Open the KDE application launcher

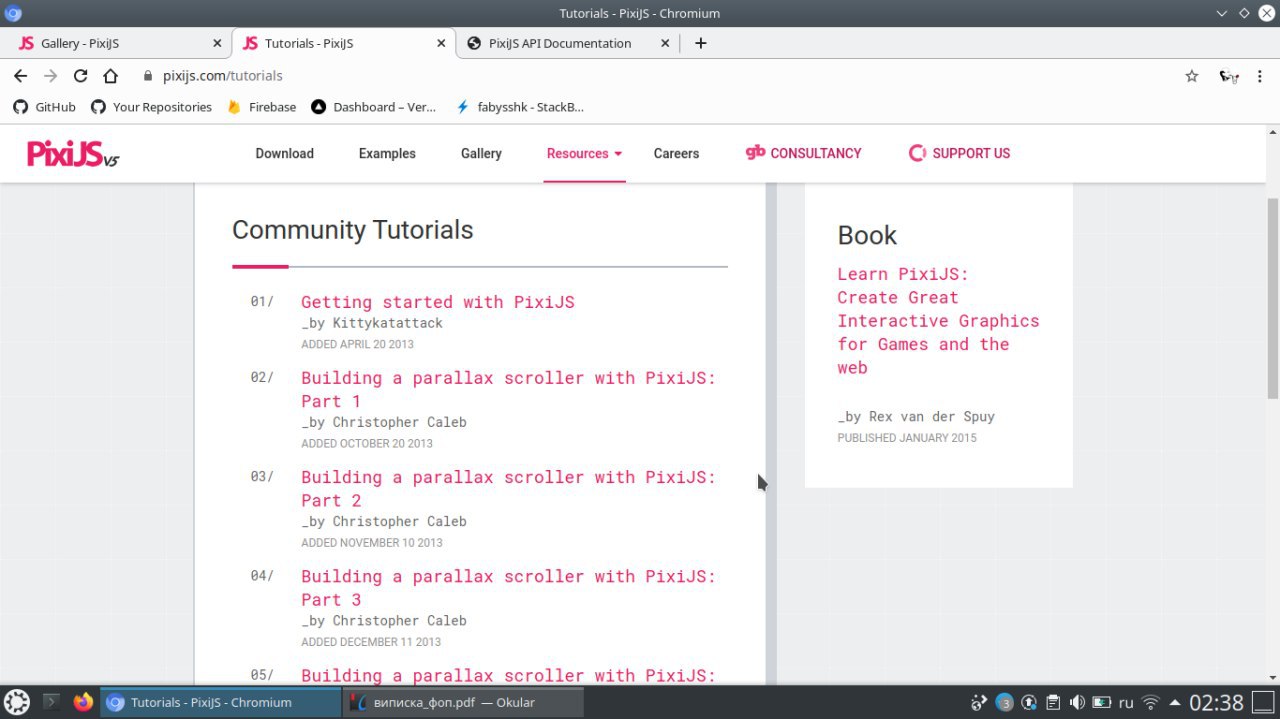[x=17, y=702]
